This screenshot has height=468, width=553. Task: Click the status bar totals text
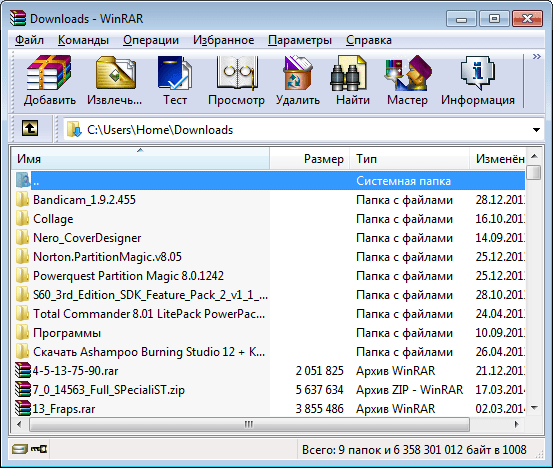(x=414, y=450)
